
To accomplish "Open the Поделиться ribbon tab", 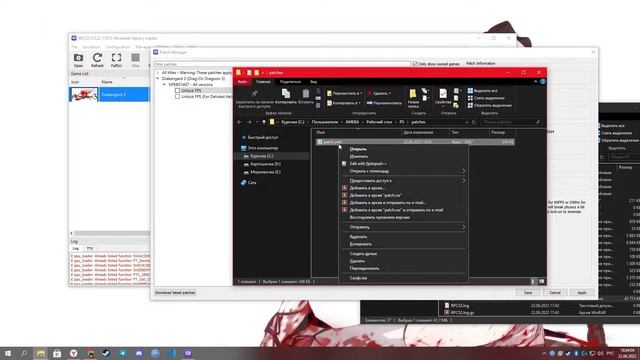I will point(290,82).
